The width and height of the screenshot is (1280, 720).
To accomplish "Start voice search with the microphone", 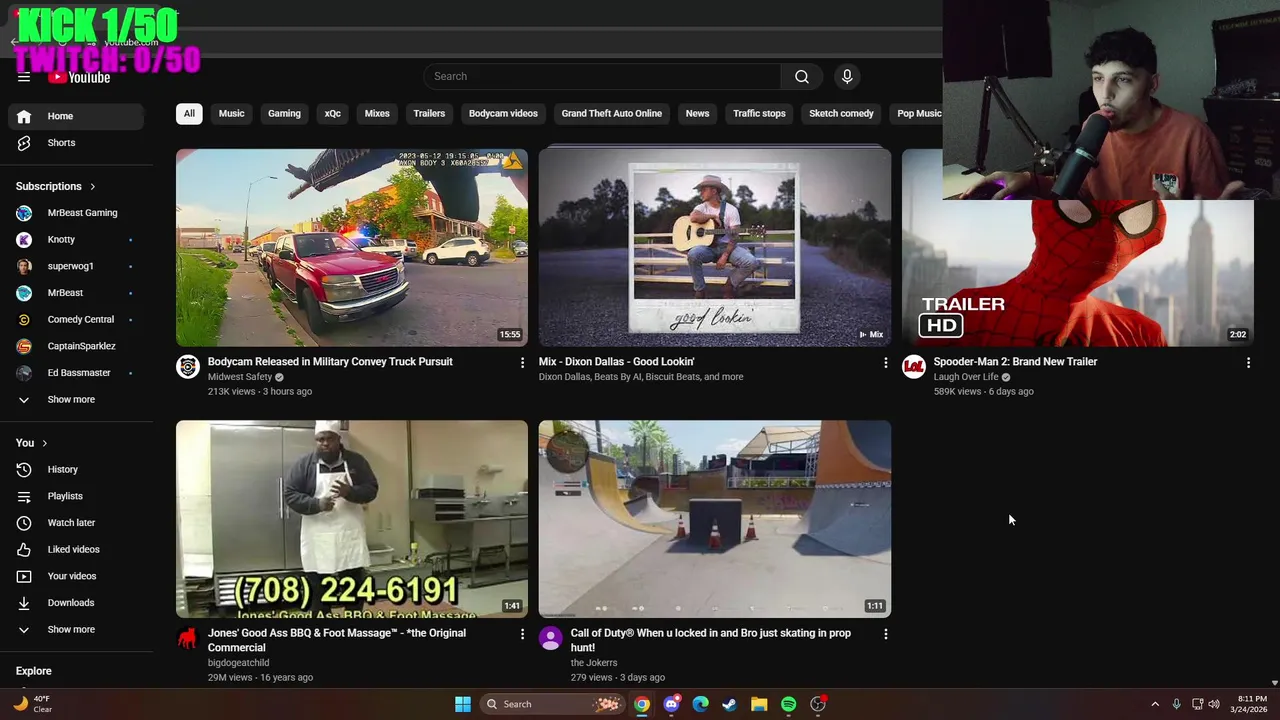I will click(847, 77).
